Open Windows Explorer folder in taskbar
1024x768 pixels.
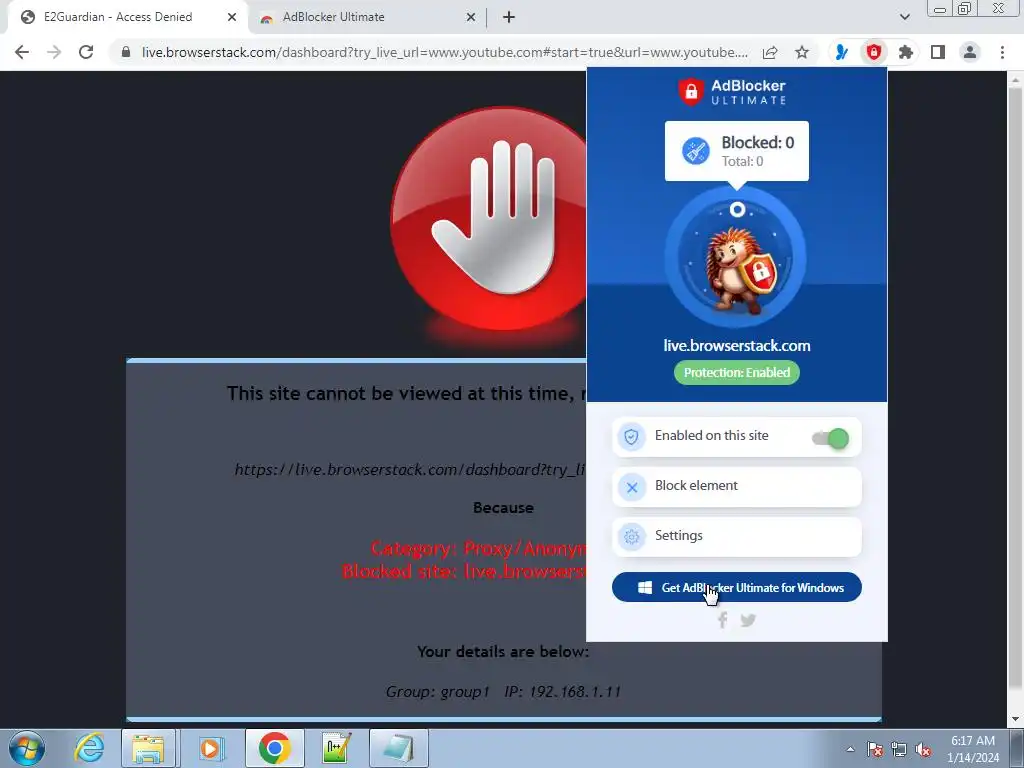pos(148,748)
